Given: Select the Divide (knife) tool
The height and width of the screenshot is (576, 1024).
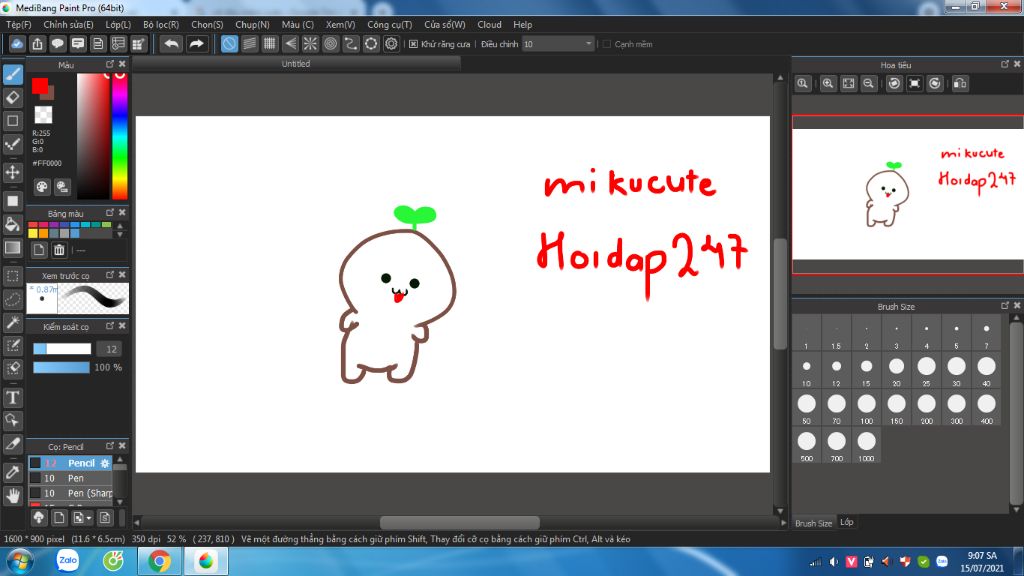Looking at the screenshot, I should pos(12,444).
